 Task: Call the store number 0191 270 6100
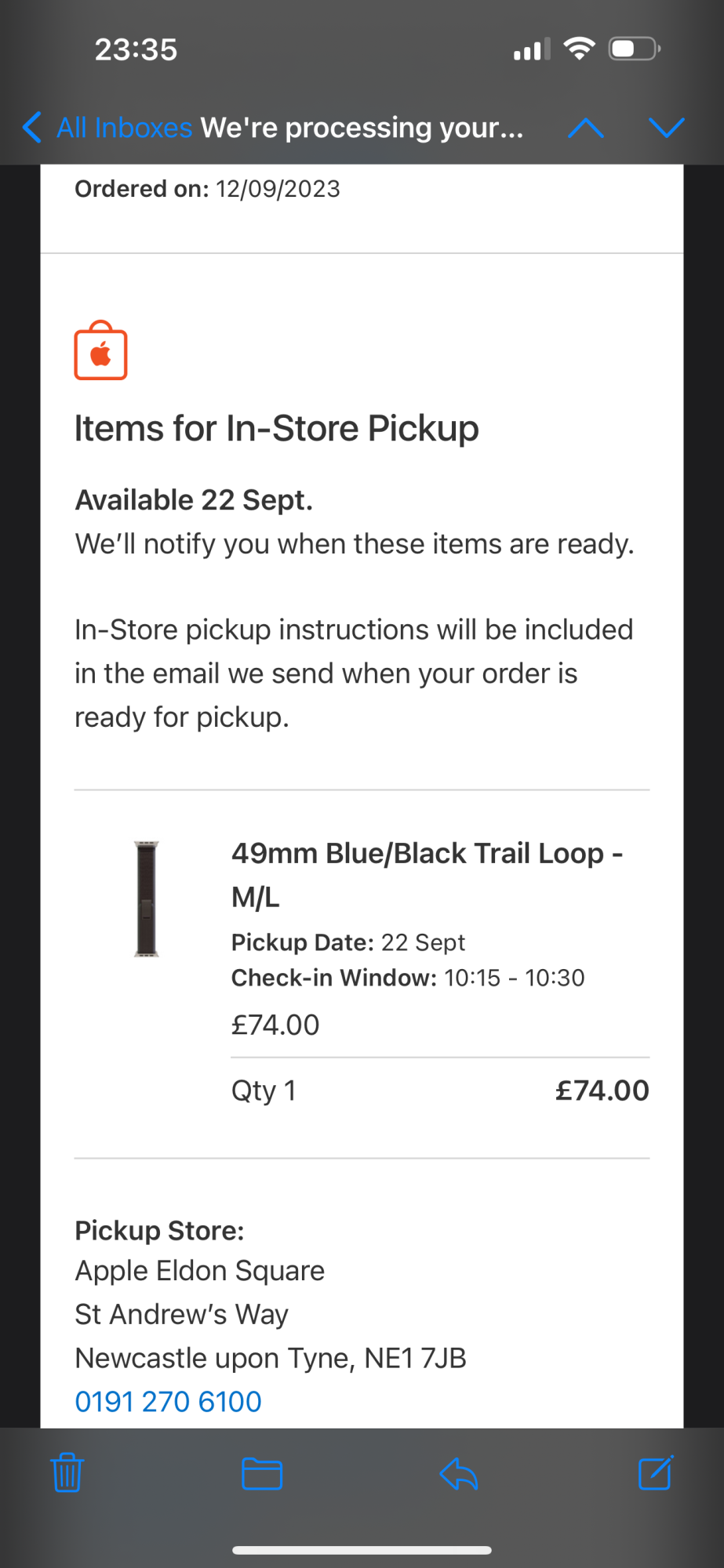pyautogui.click(x=168, y=1401)
